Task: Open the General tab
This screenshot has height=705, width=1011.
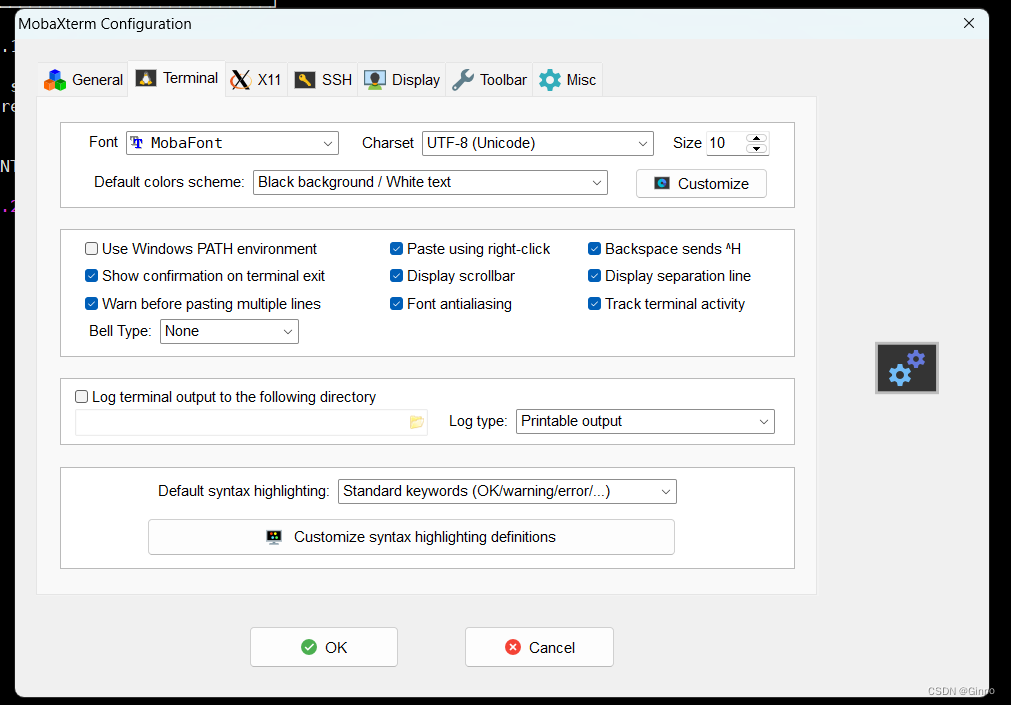Action: 83,80
